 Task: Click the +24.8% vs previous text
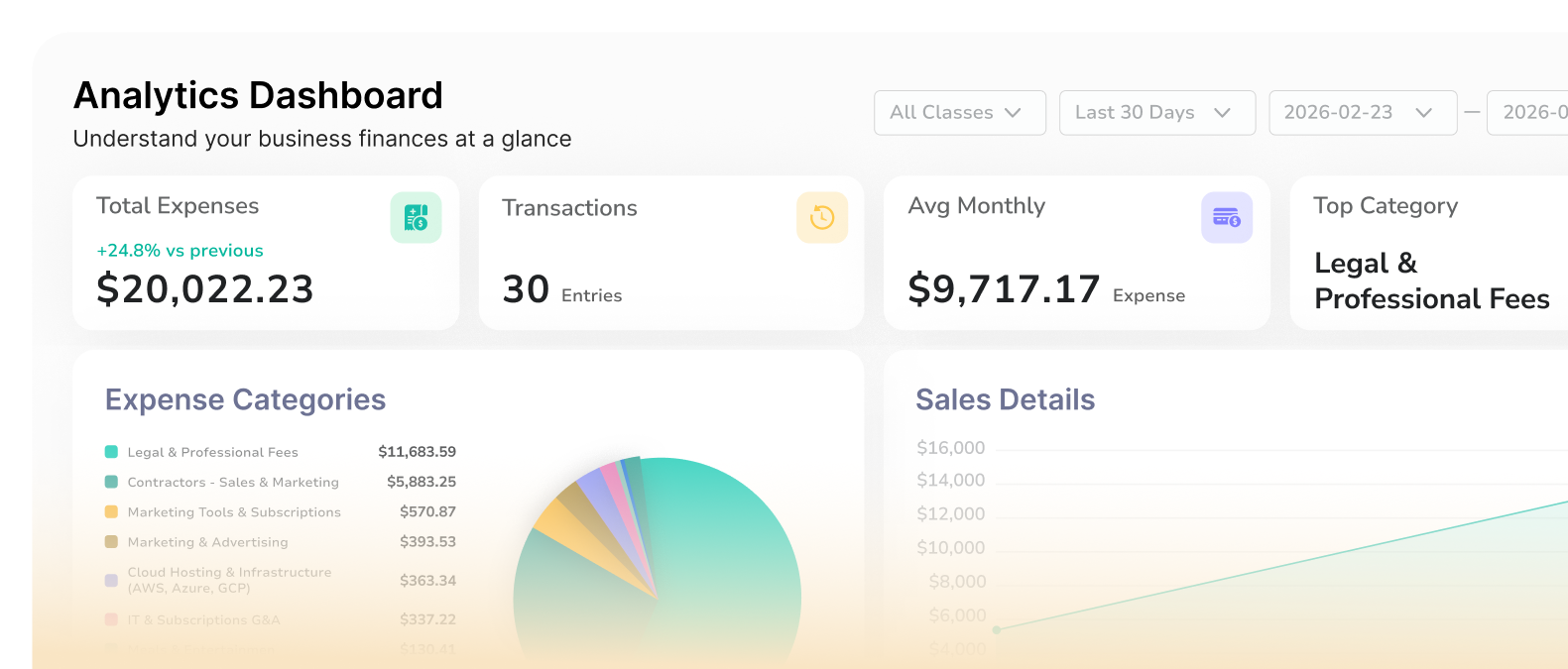(180, 251)
